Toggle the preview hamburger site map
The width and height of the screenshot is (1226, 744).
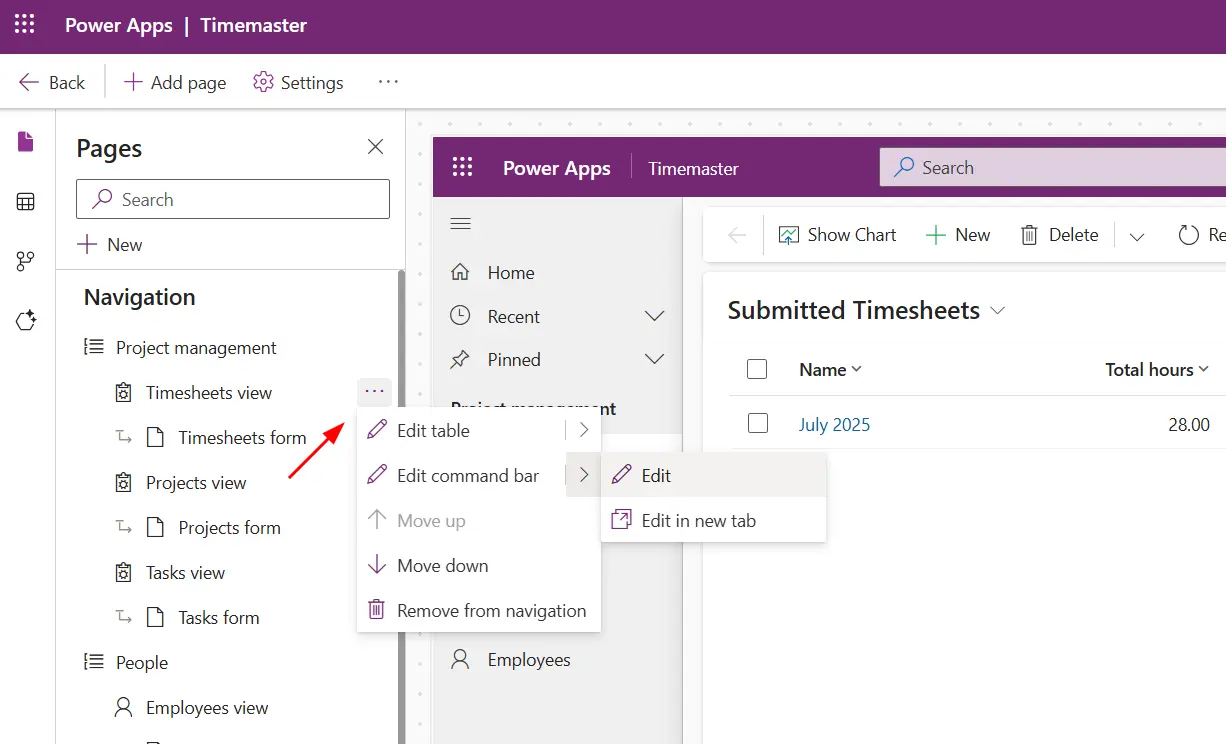[460, 223]
